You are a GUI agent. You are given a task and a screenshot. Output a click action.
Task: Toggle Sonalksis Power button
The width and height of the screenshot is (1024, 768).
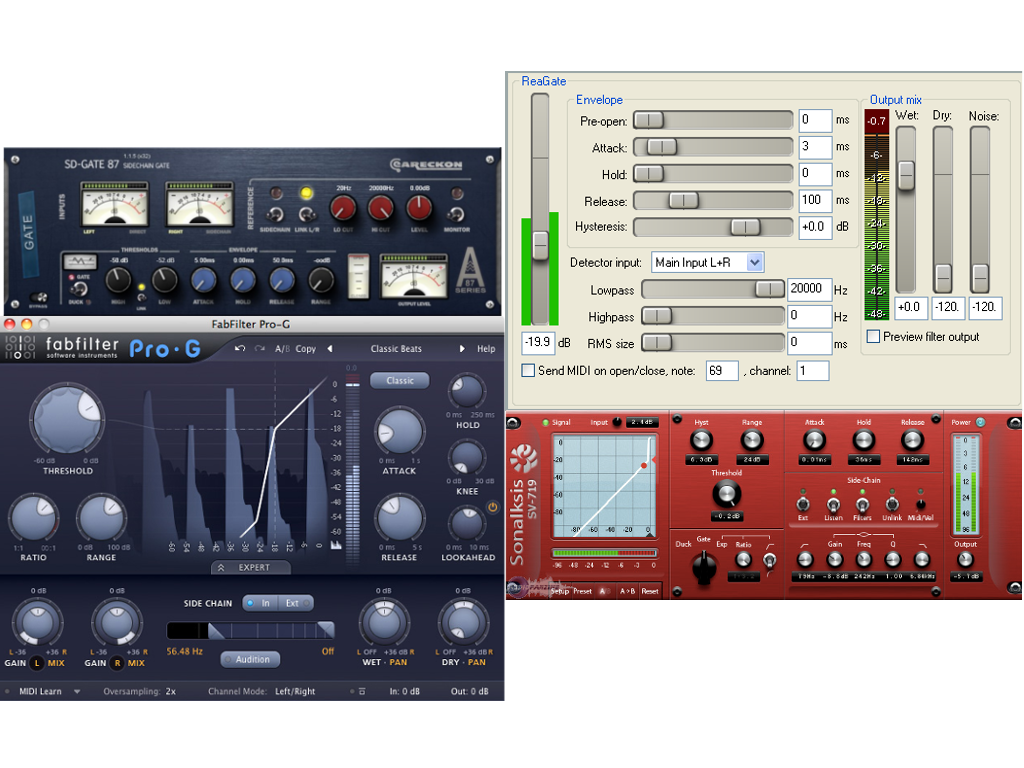pyautogui.click(x=980, y=422)
